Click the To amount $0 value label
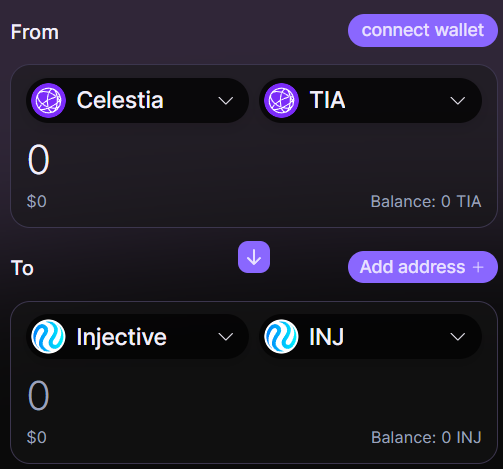This screenshot has height=469, width=503. pyautogui.click(x=37, y=437)
